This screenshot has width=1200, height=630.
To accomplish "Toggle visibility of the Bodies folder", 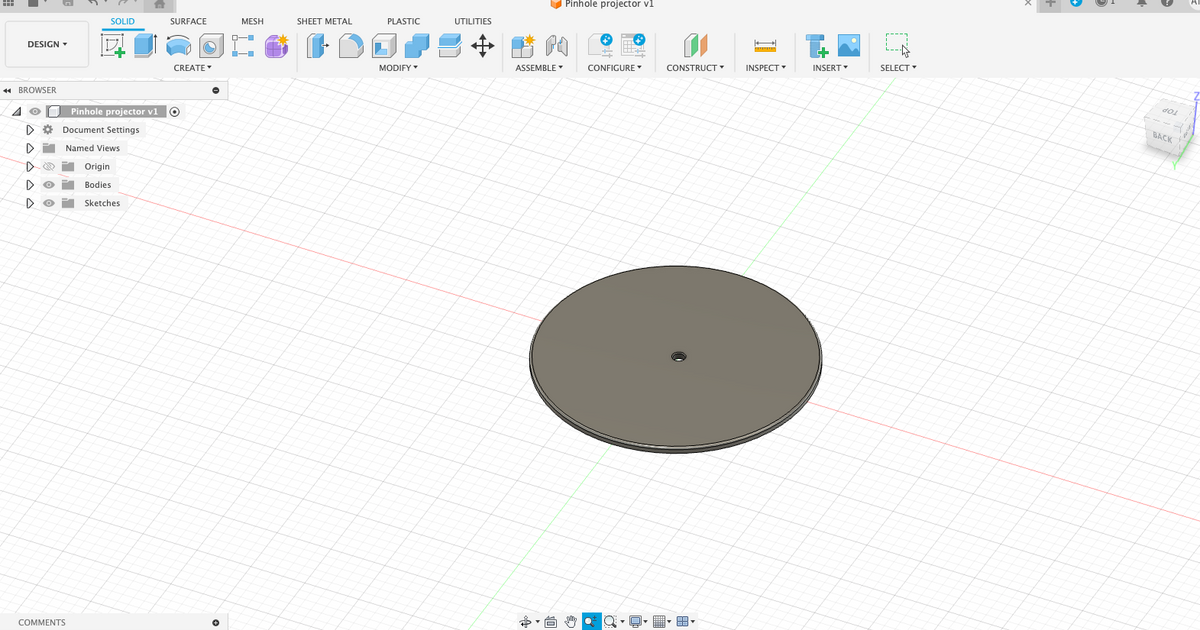I will (x=47, y=184).
